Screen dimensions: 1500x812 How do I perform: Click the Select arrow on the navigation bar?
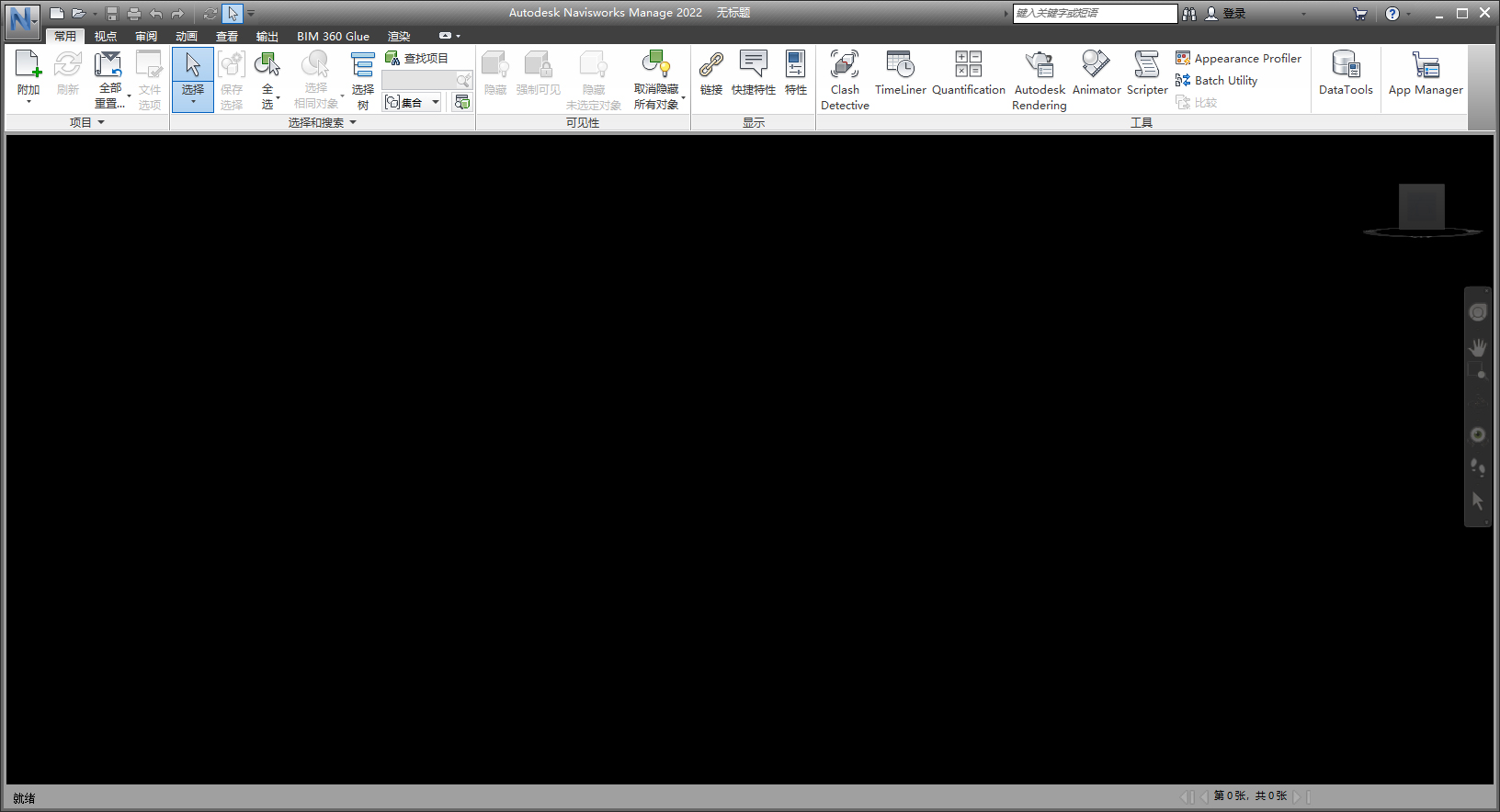tap(1478, 501)
